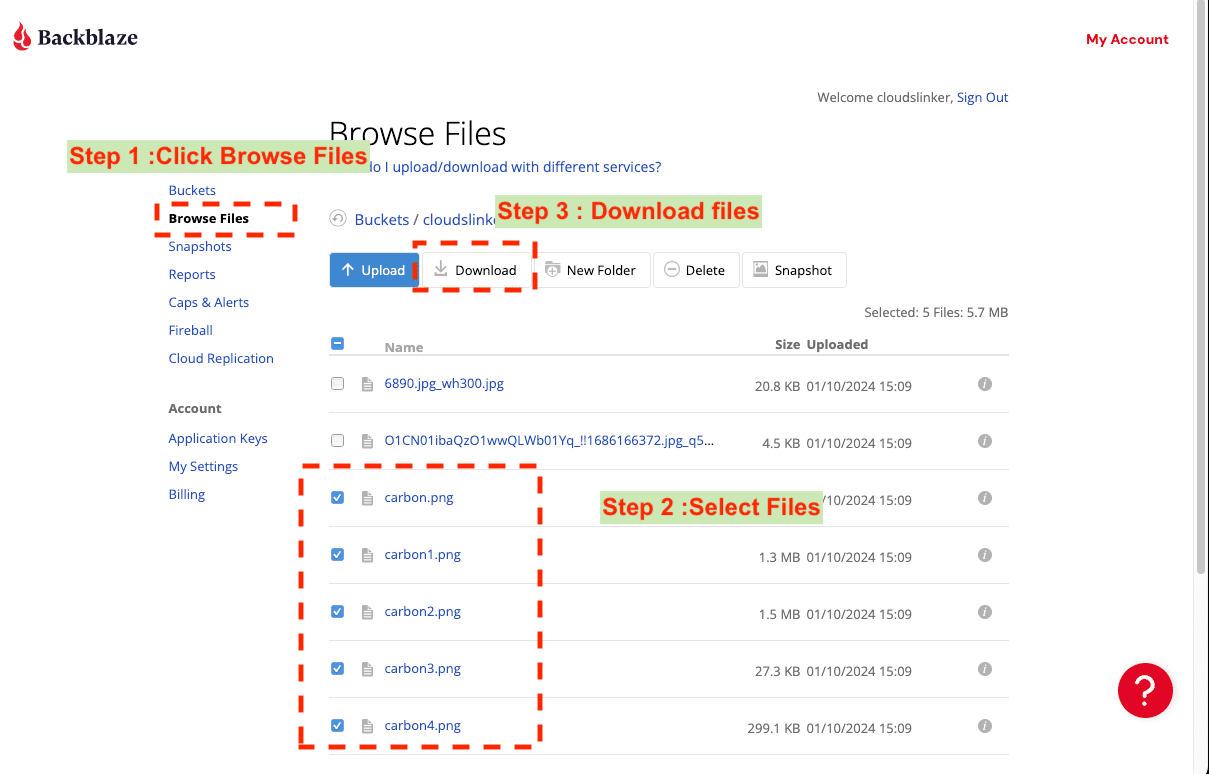
Task: Open Cloud Replication in the sidebar
Action: [221, 358]
